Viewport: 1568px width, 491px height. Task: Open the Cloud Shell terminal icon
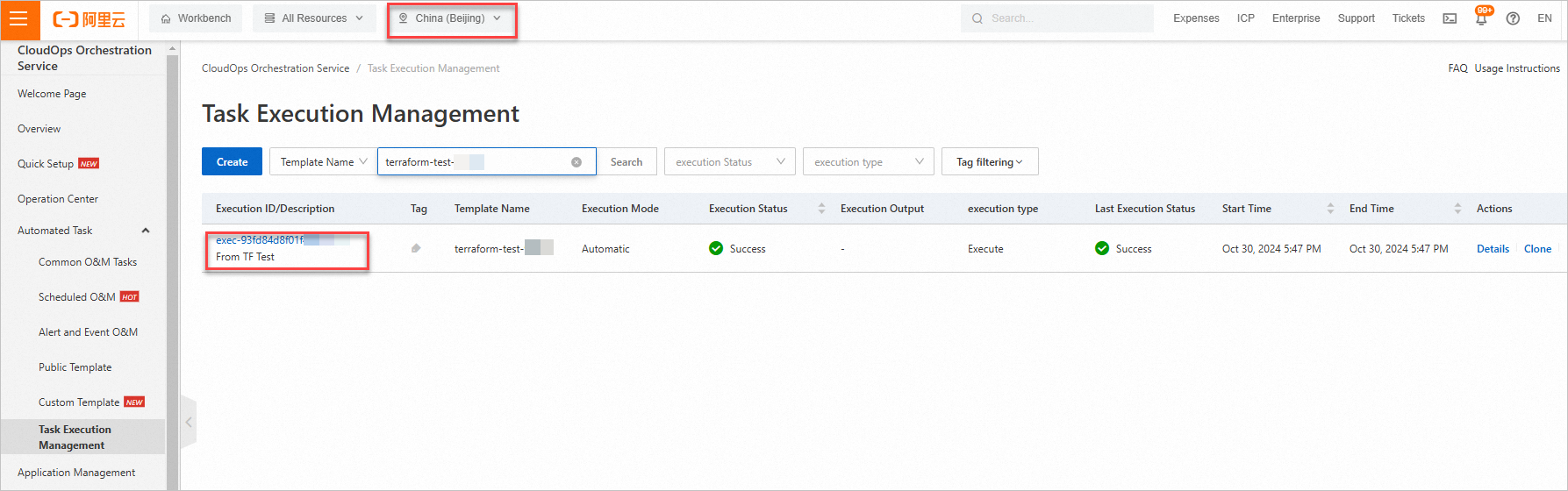pyautogui.click(x=1450, y=18)
